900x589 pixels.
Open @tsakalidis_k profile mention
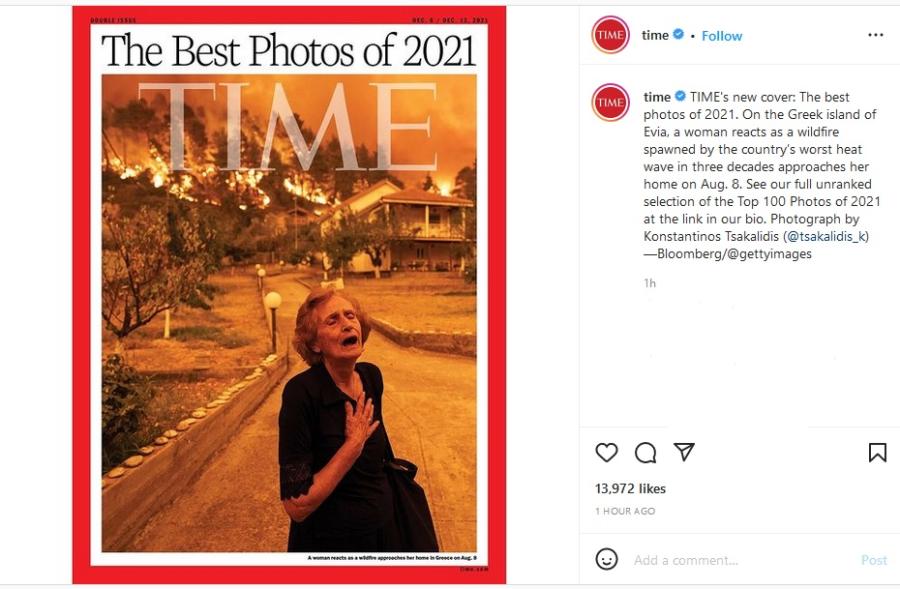click(827, 236)
